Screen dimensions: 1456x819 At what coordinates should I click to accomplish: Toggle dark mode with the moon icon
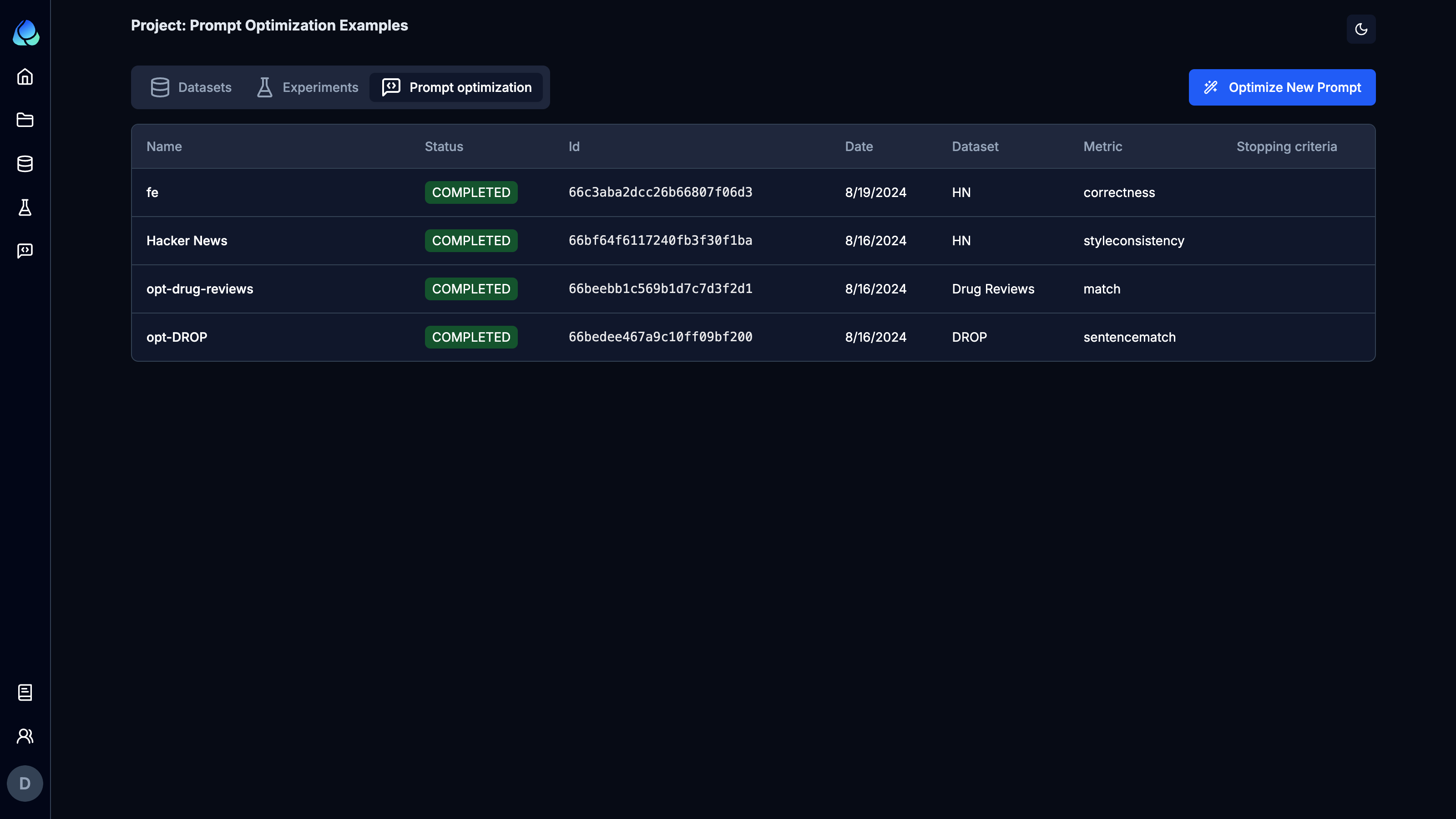1361,29
